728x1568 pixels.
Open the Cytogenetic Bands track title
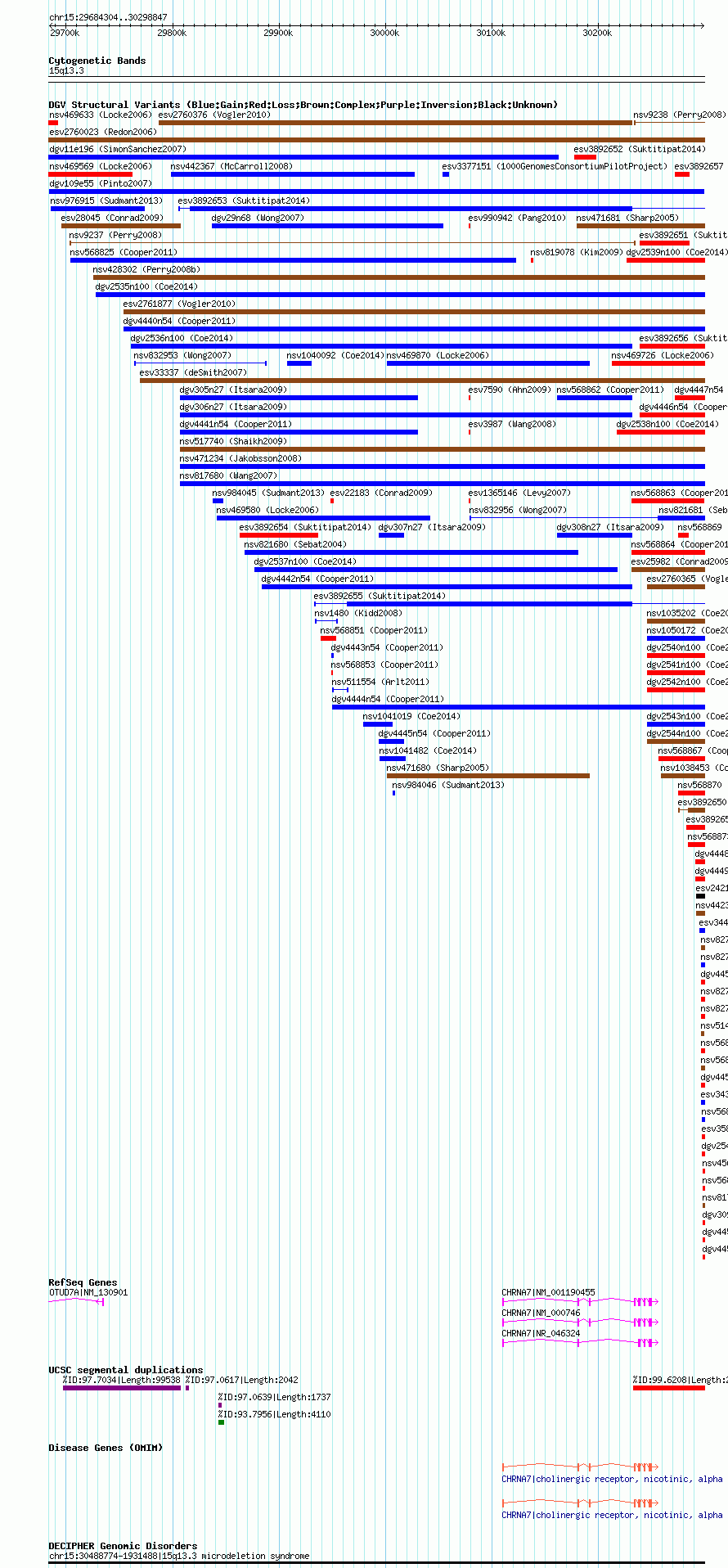tap(97, 61)
